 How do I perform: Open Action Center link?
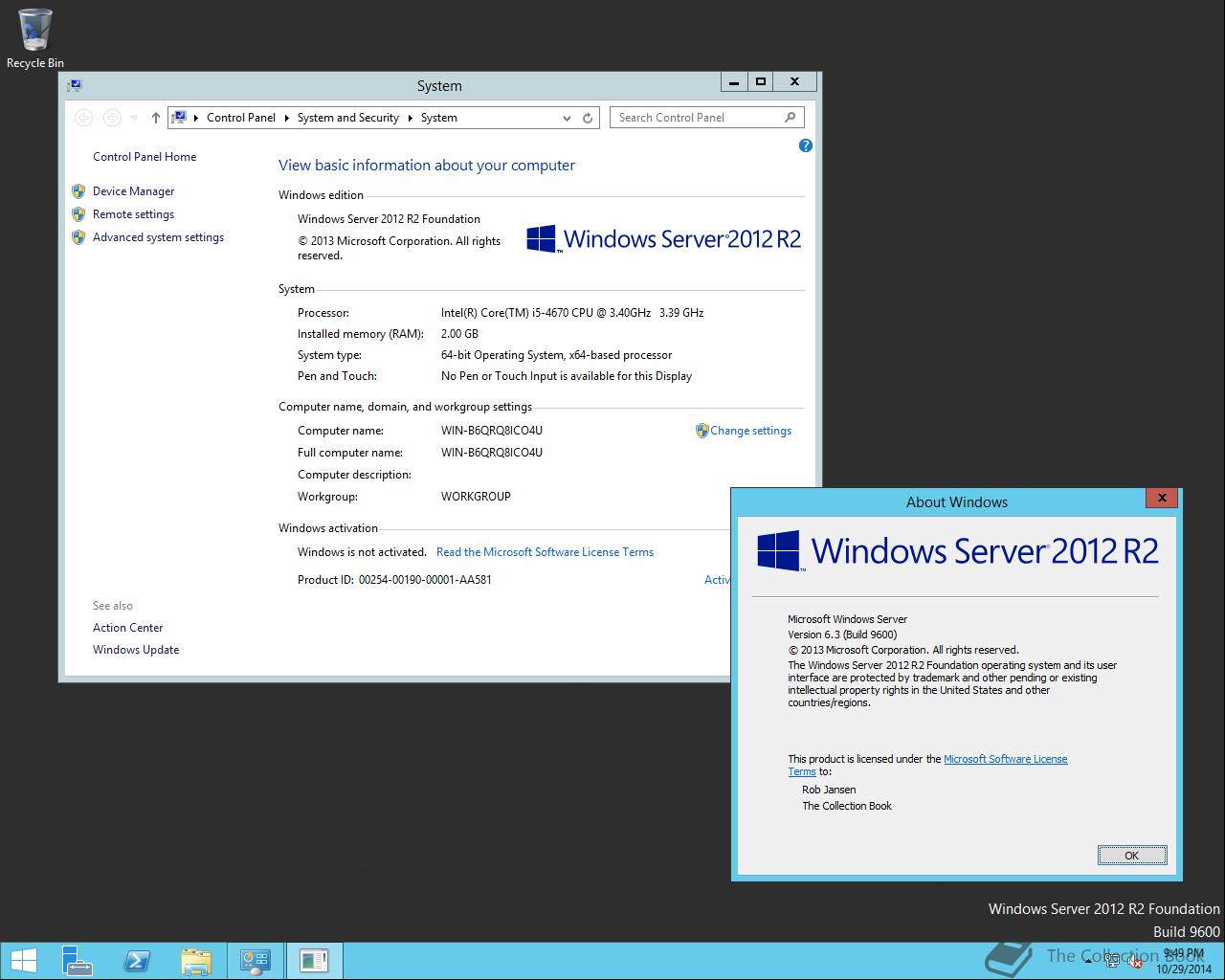tap(127, 628)
